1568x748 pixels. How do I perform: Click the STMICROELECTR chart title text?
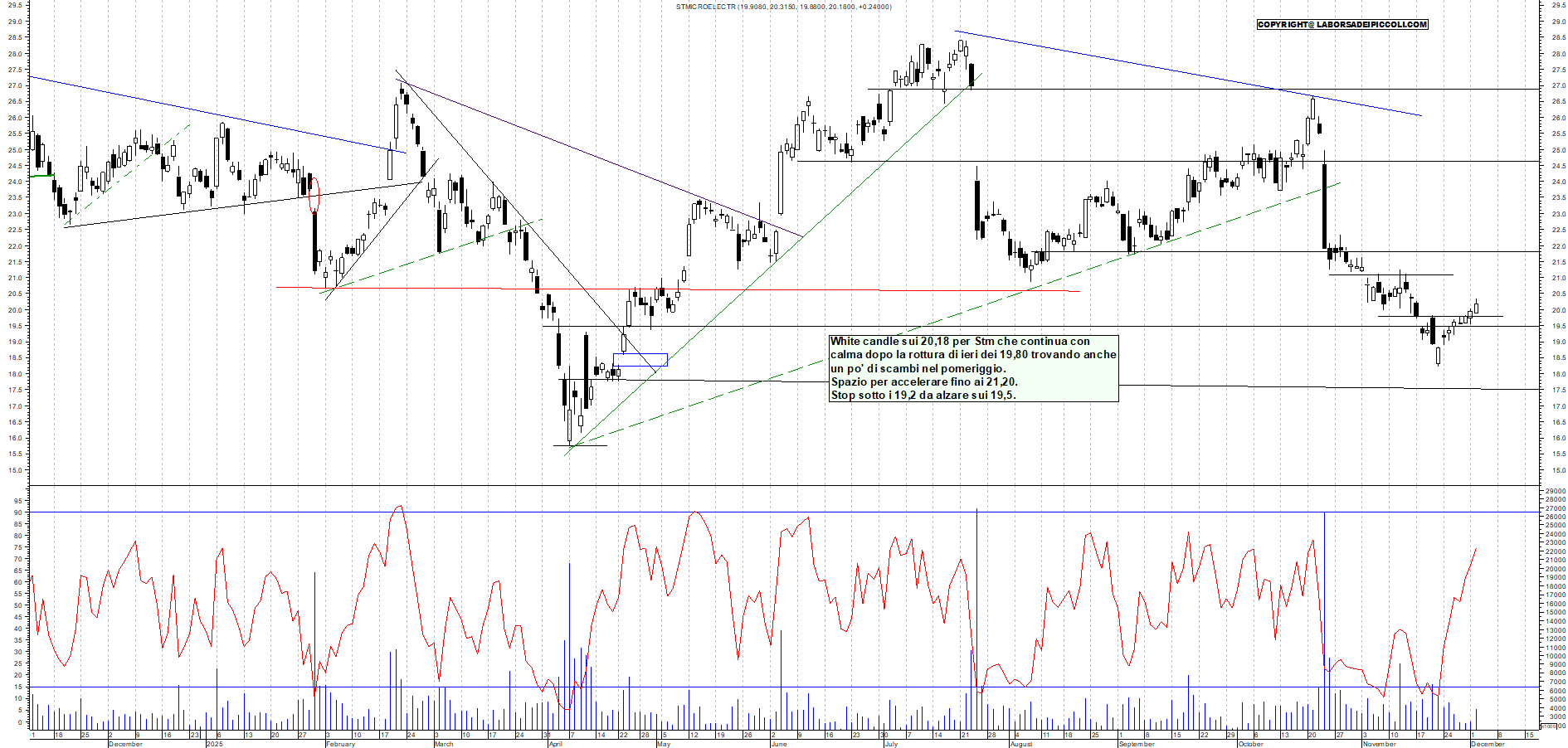coord(705,7)
